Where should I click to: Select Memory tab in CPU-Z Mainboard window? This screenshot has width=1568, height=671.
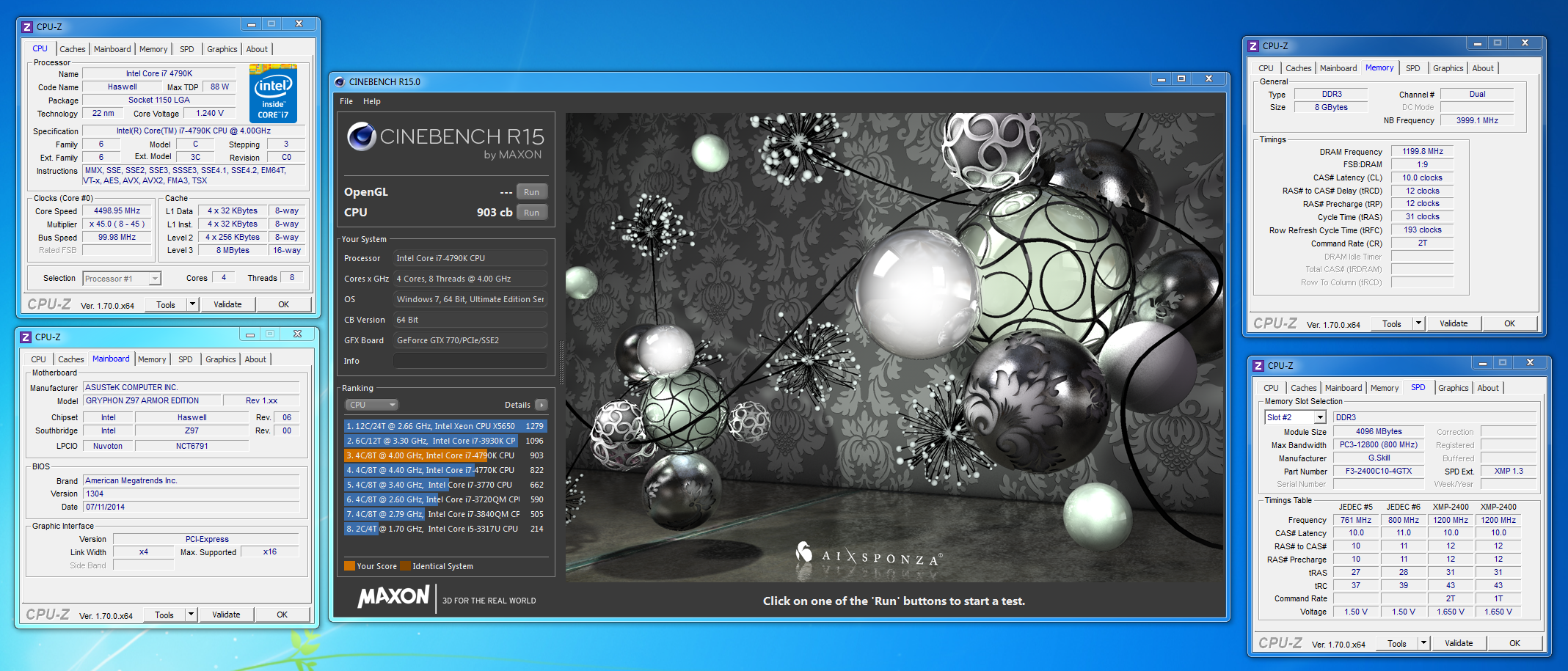tap(152, 359)
